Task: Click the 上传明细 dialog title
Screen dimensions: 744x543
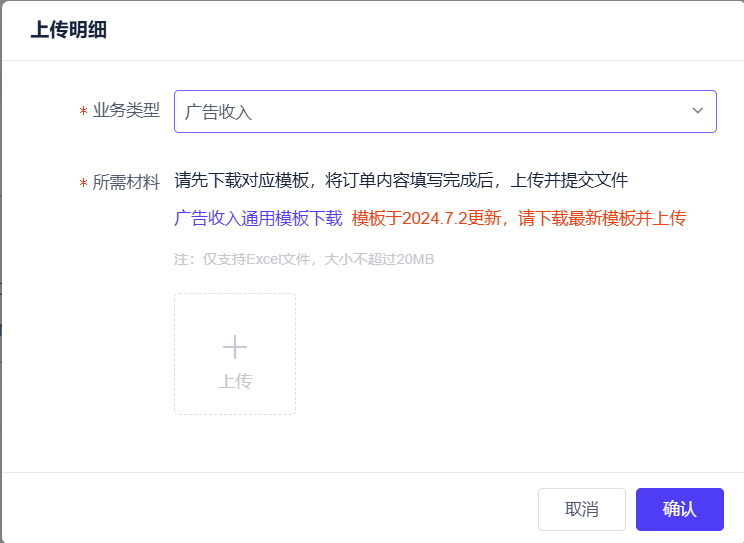Action: (68, 30)
